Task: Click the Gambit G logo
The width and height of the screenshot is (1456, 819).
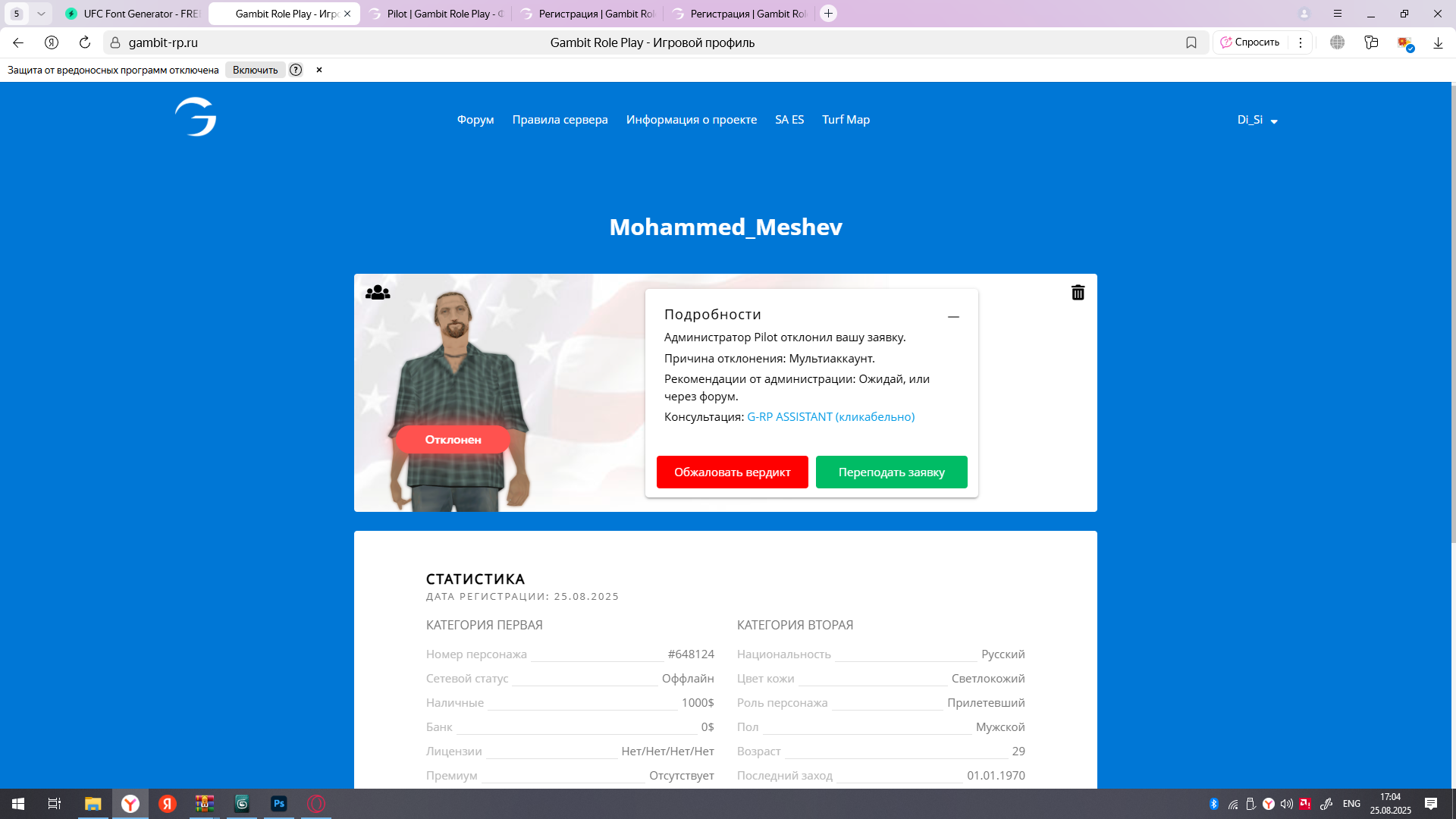Action: pyautogui.click(x=196, y=117)
